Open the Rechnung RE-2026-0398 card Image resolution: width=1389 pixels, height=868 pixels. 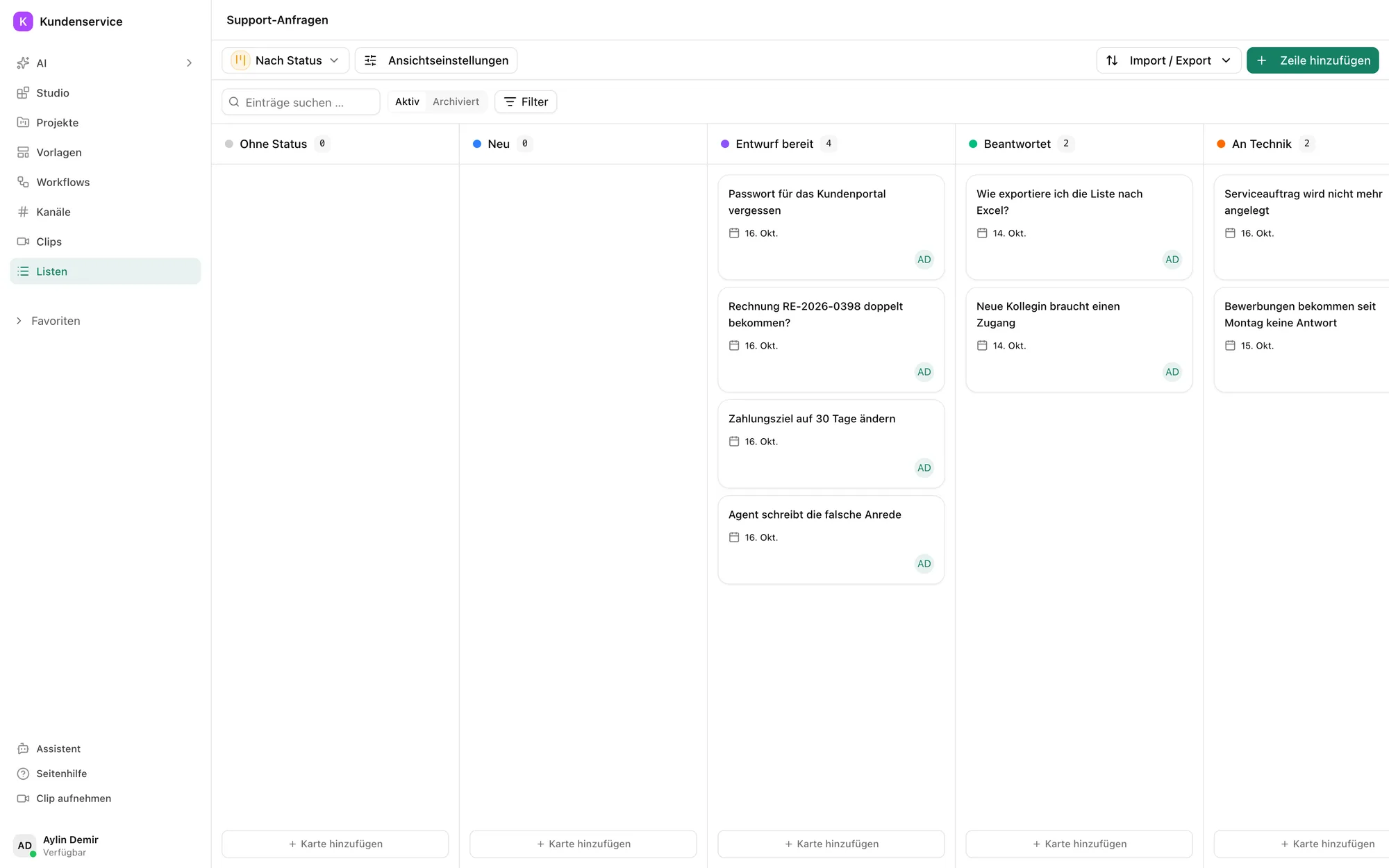coord(831,340)
